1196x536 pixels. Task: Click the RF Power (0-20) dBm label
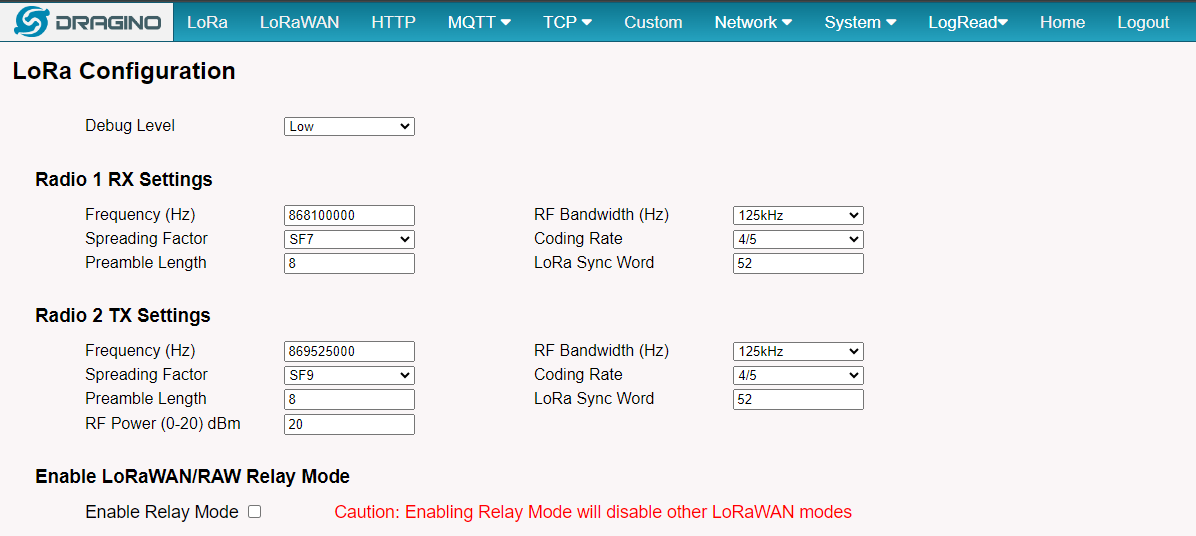(163, 423)
